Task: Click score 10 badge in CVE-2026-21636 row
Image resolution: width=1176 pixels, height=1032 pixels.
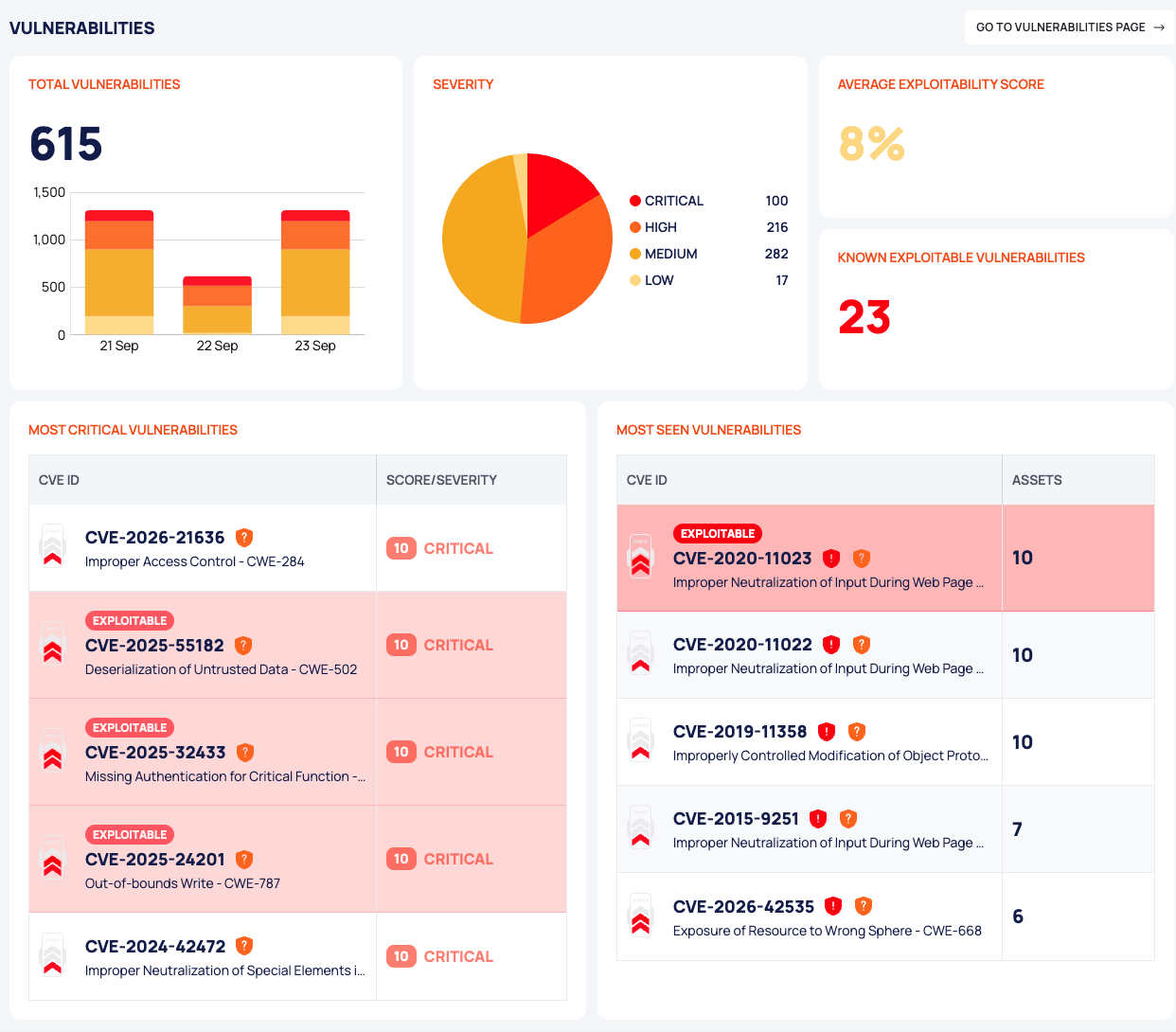Action: click(x=401, y=548)
